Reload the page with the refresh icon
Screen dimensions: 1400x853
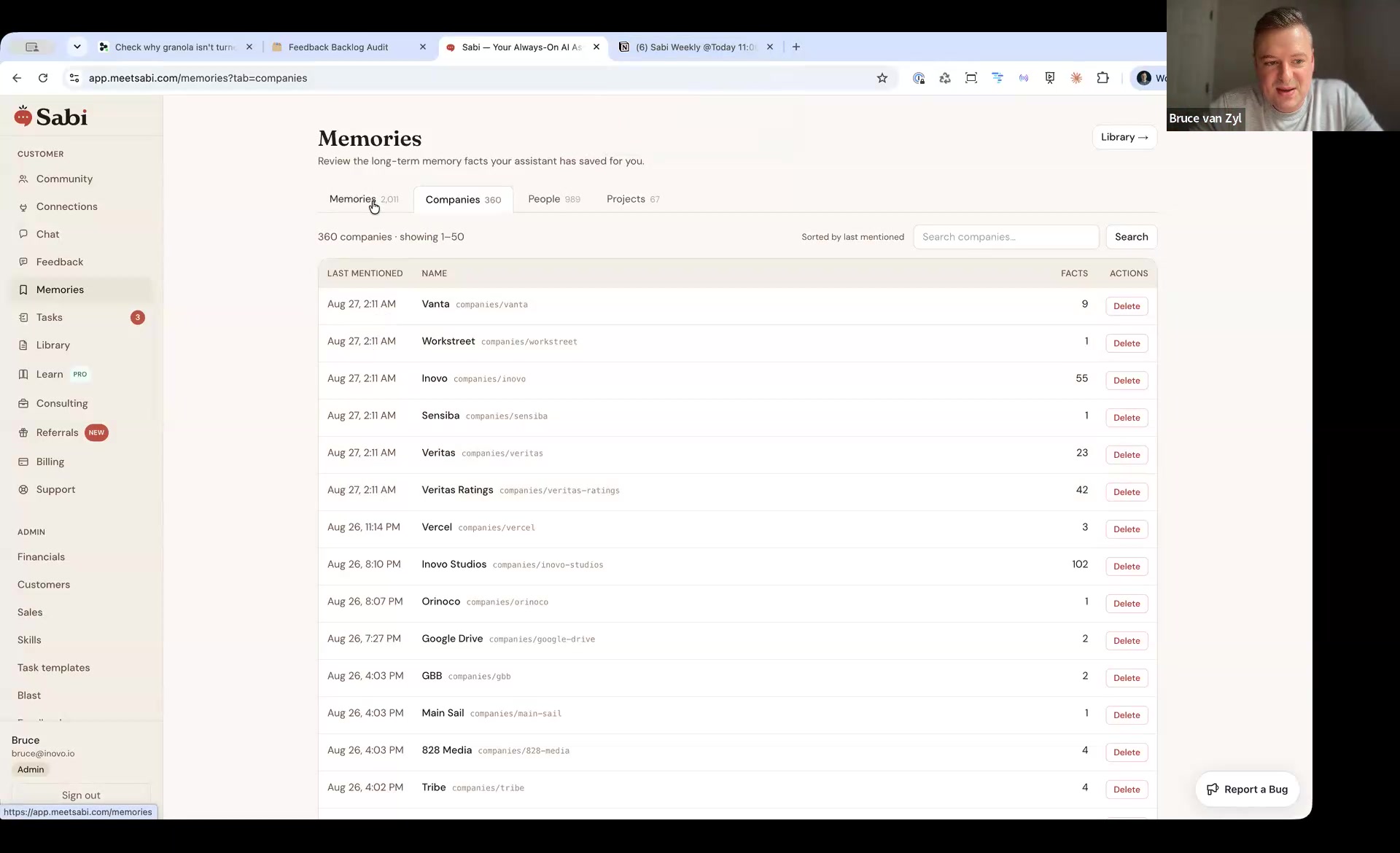43,78
